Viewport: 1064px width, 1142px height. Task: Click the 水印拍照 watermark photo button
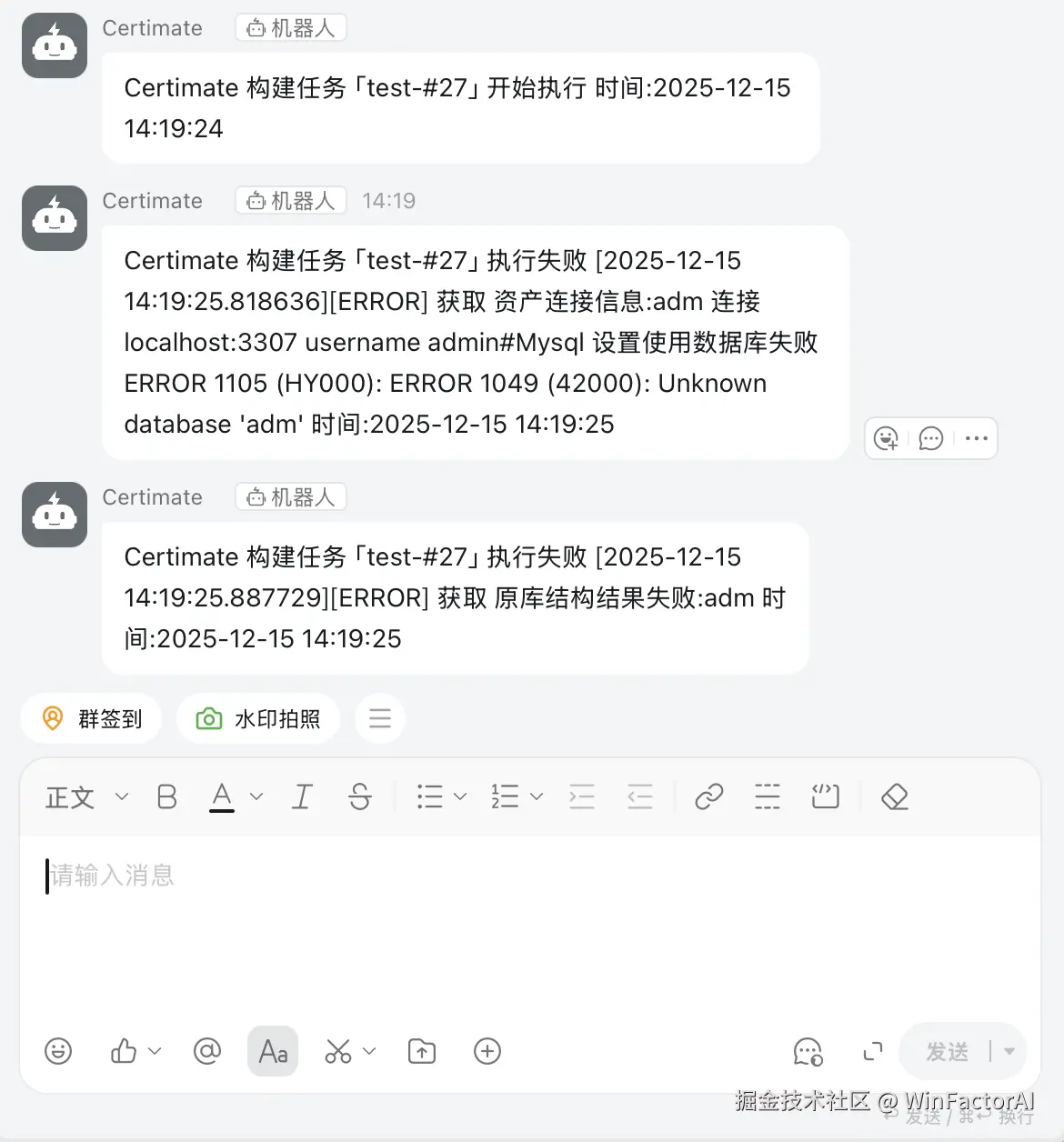tap(258, 718)
